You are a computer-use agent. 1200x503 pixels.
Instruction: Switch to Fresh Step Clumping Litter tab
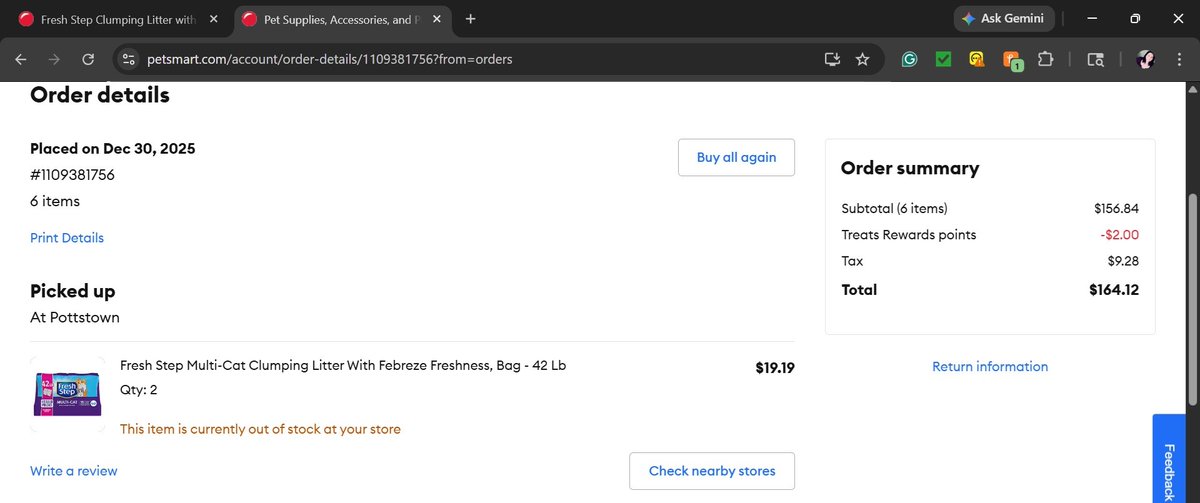point(118,18)
